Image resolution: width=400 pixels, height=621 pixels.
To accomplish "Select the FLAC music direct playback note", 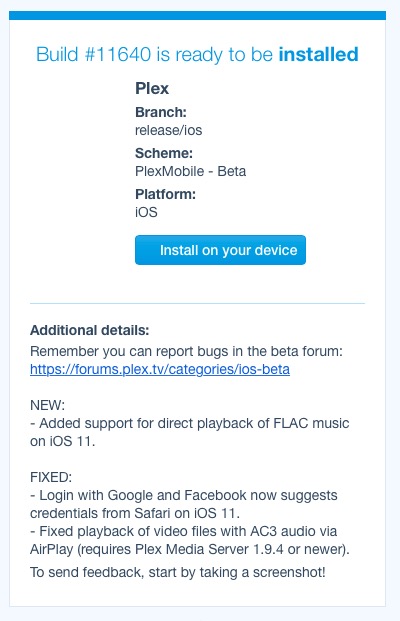I will click(x=190, y=432).
